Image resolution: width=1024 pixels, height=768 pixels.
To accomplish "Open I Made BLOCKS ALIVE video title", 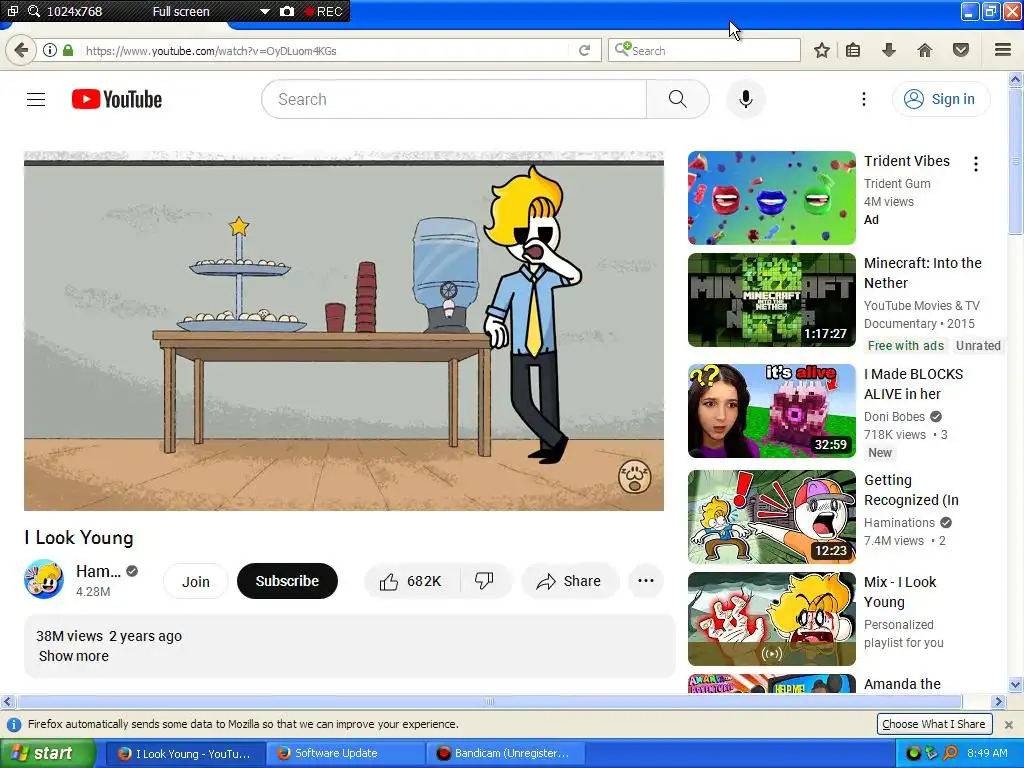I will pyautogui.click(x=913, y=384).
